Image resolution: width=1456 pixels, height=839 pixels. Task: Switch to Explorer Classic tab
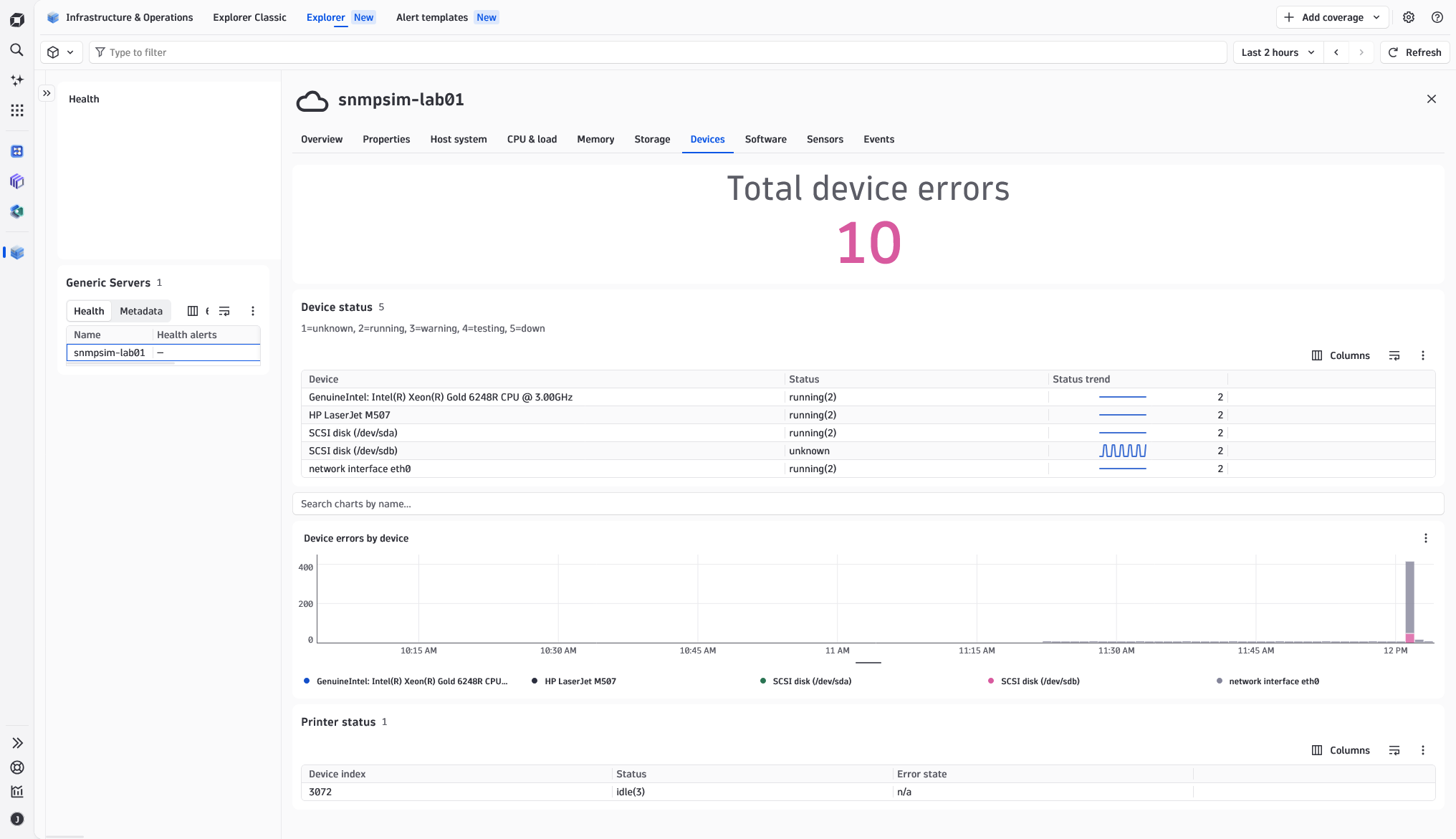coord(249,17)
